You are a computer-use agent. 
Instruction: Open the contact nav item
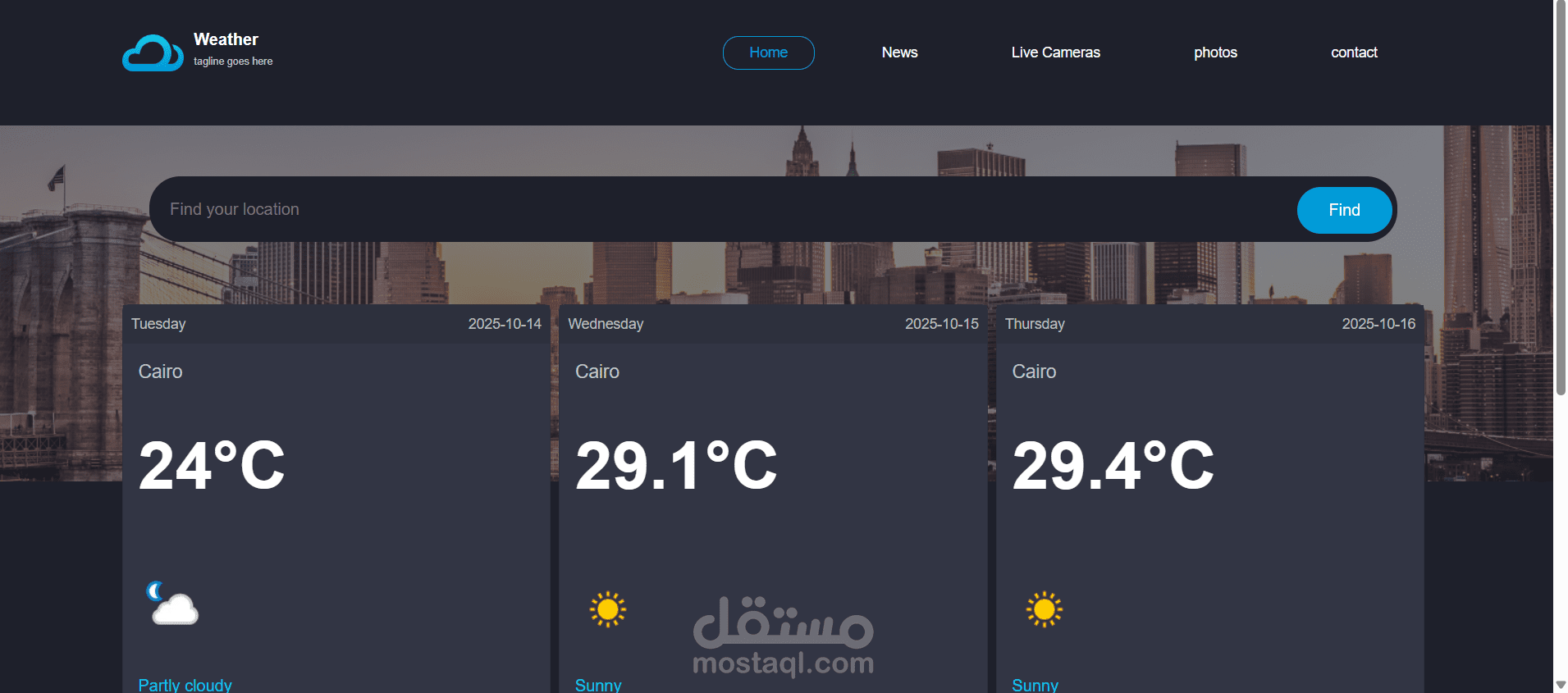(1354, 52)
